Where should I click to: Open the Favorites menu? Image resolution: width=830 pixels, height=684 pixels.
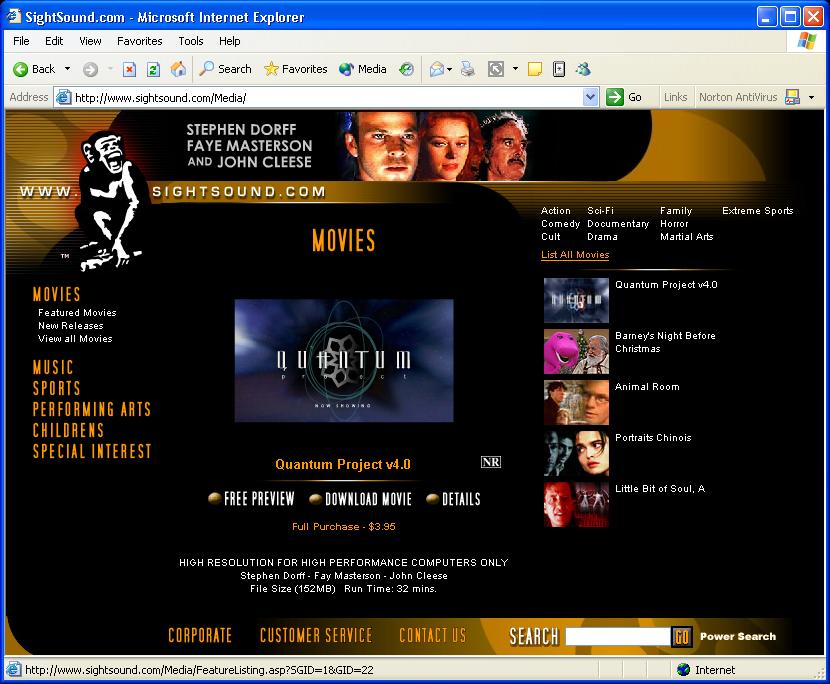tap(140, 41)
